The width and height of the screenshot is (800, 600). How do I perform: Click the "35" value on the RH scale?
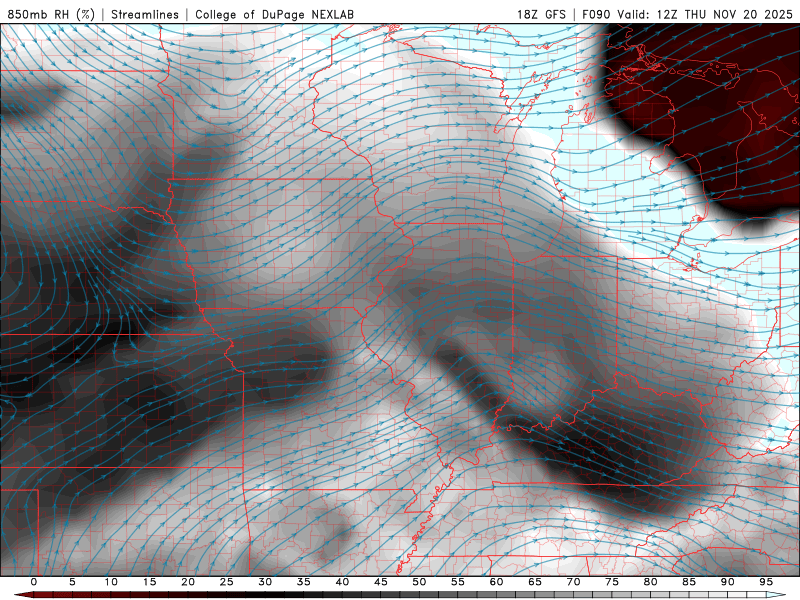point(304,582)
